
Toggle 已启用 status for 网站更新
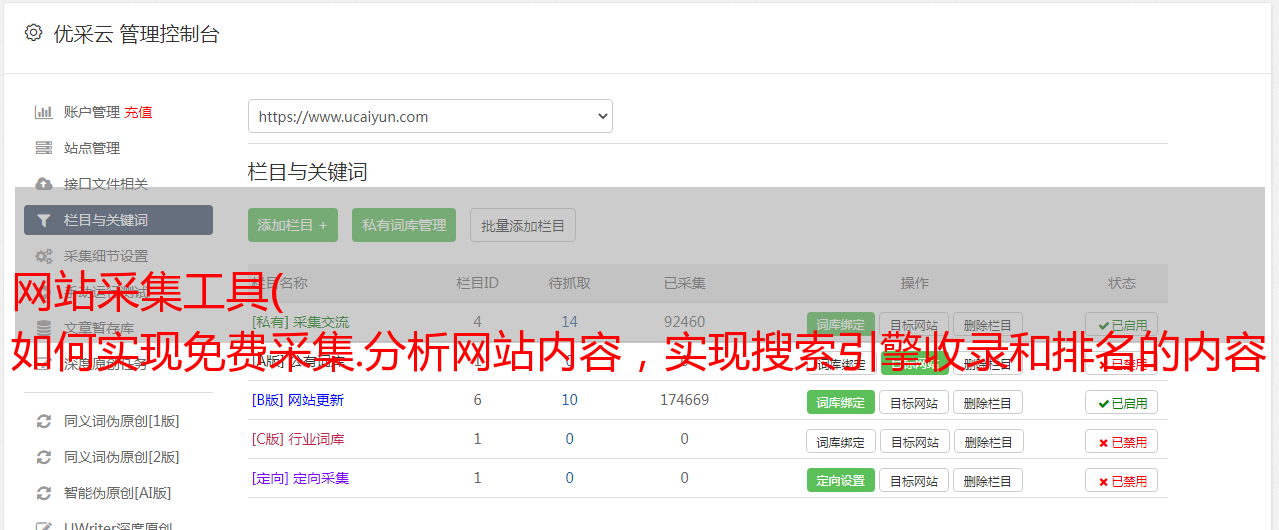pos(1122,402)
